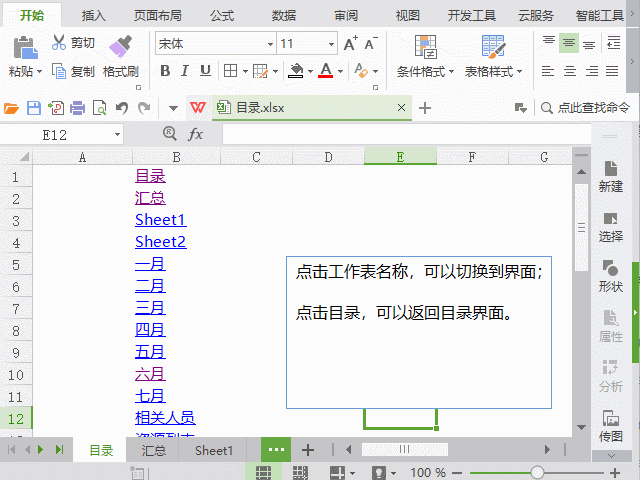Viewport: 640px width, 480px height.
Task: Expand the Name Box dropdown showing E12
Action: (117, 134)
